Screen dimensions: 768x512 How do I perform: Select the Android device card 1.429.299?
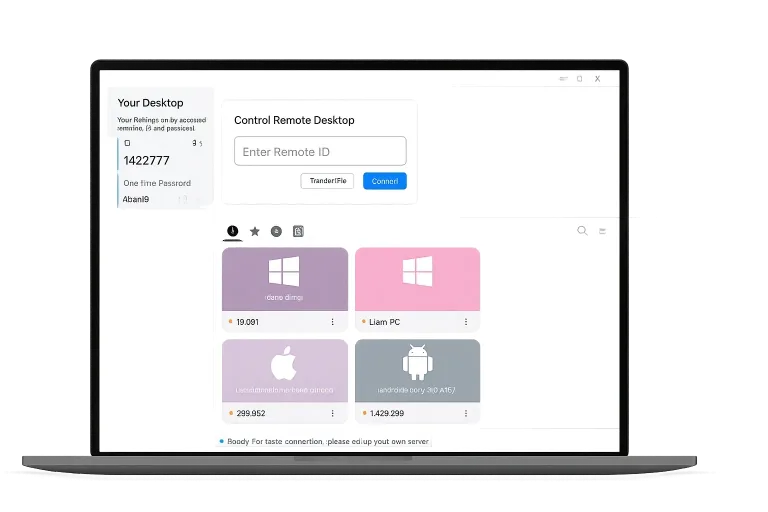pyautogui.click(x=417, y=371)
